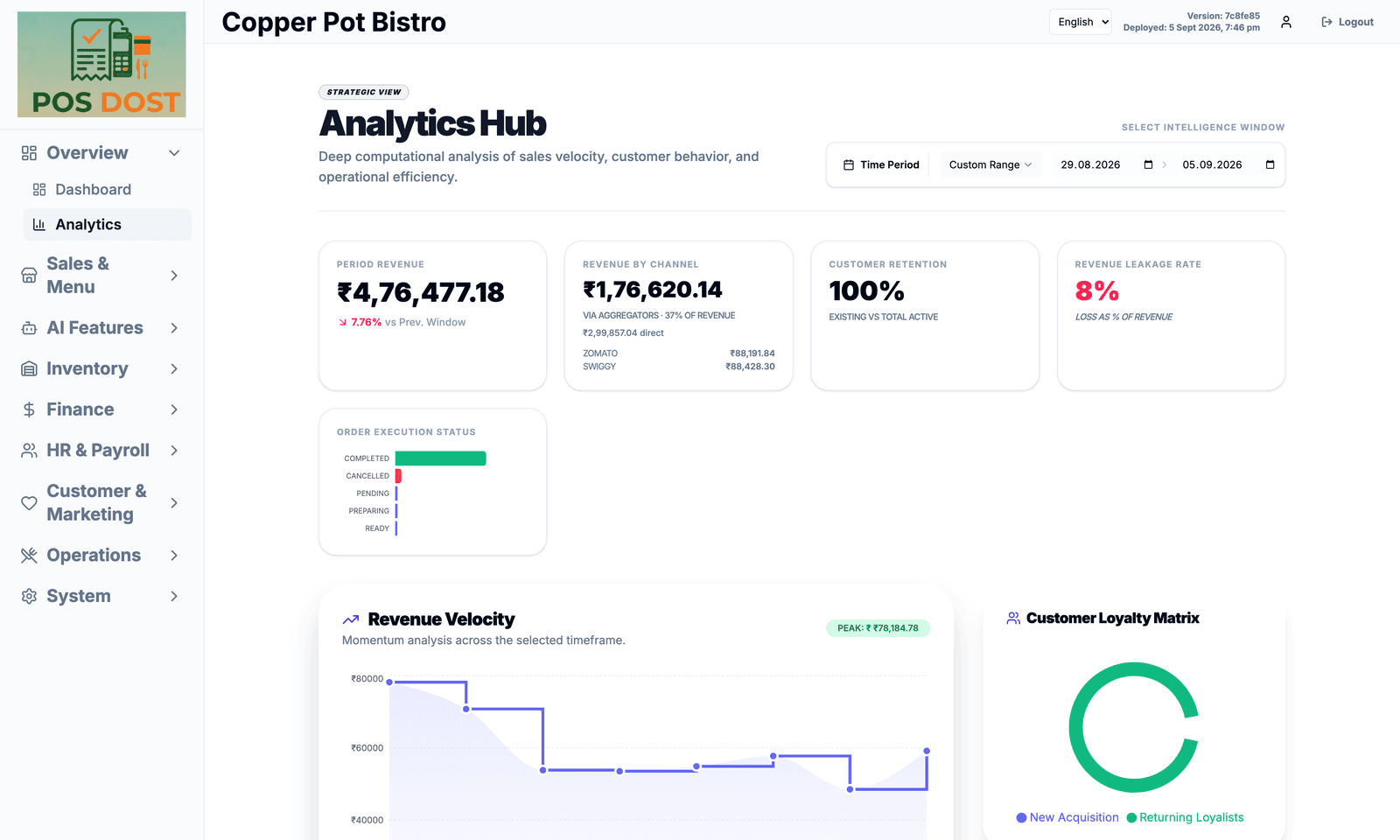Edit the end date 05.09.2026 field
1400x840 pixels.
click(x=1213, y=164)
